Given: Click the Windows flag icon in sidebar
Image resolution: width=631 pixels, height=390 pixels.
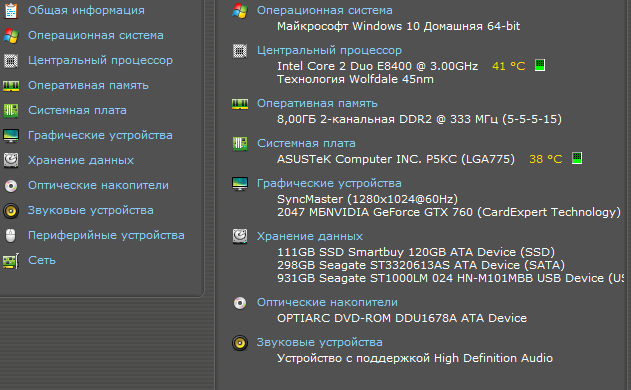Looking at the screenshot, I should pyautogui.click(x=11, y=36).
